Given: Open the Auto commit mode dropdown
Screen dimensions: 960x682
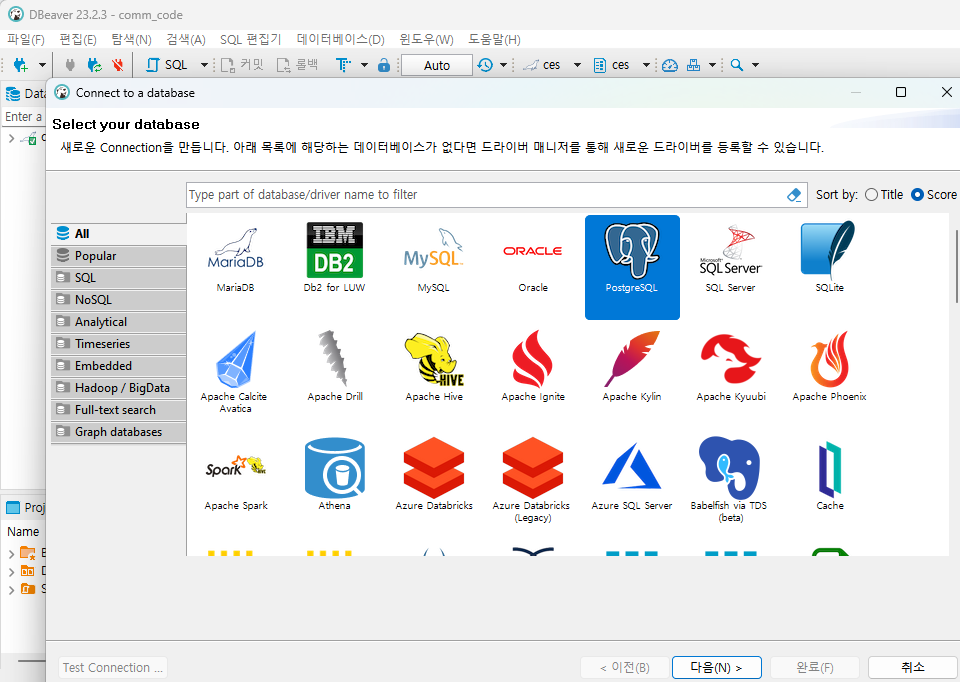Looking at the screenshot, I should click(436, 64).
